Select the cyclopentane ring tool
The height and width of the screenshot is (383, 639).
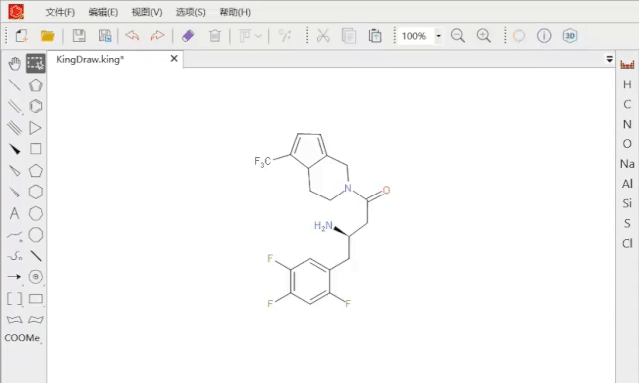coord(35,170)
